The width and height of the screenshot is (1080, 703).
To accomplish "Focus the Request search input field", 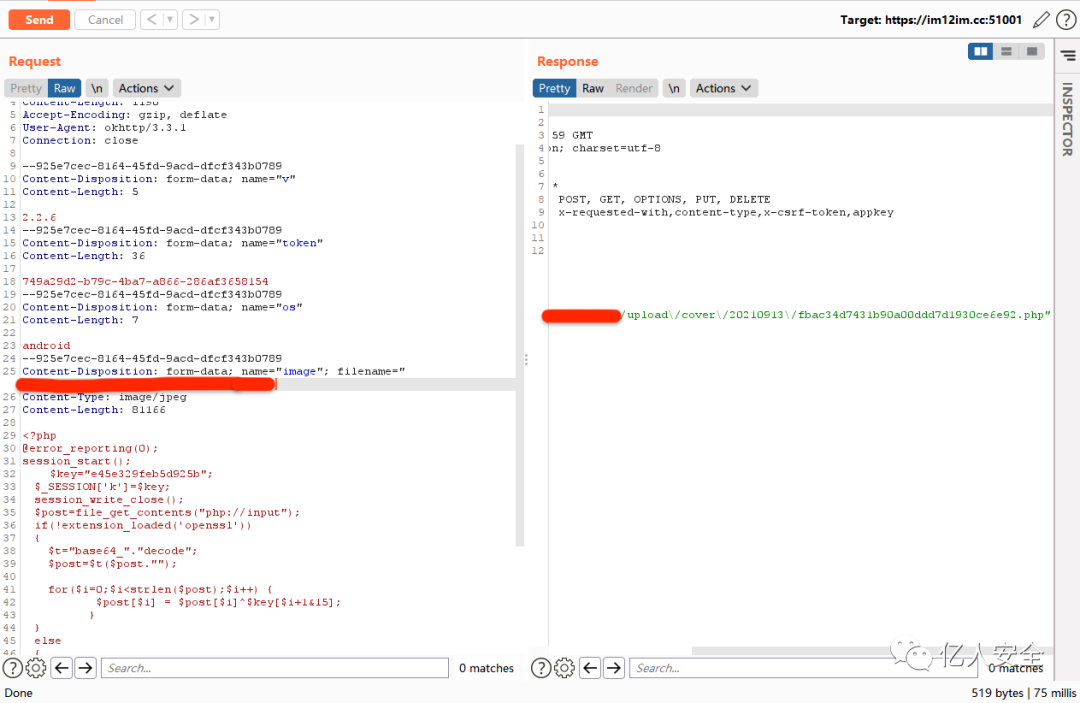I will (275, 668).
